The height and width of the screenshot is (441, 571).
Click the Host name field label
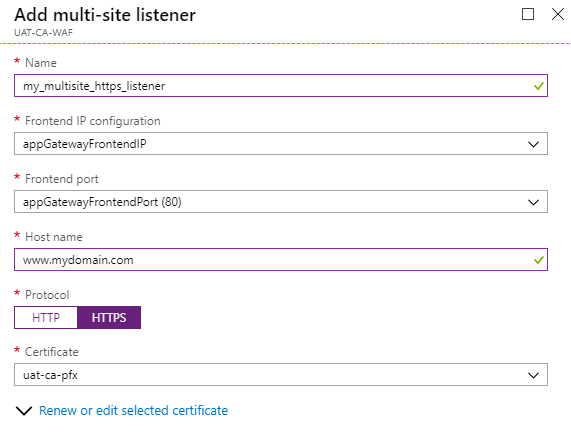click(x=54, y=237)
